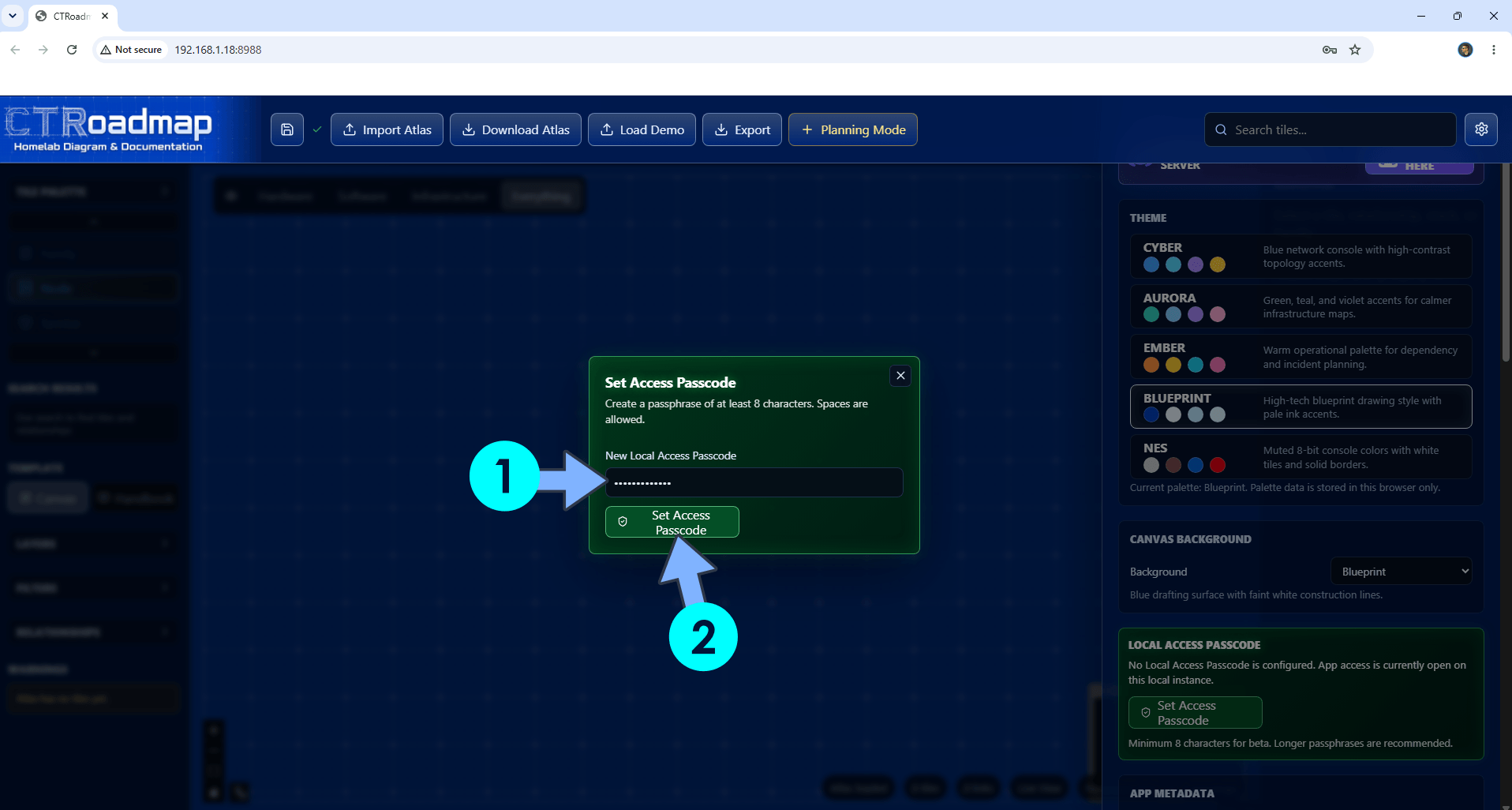Close the CTRoadmap browser tab
The width and height of the screenshot is (1512, 810).
click(x=105, y=16)
